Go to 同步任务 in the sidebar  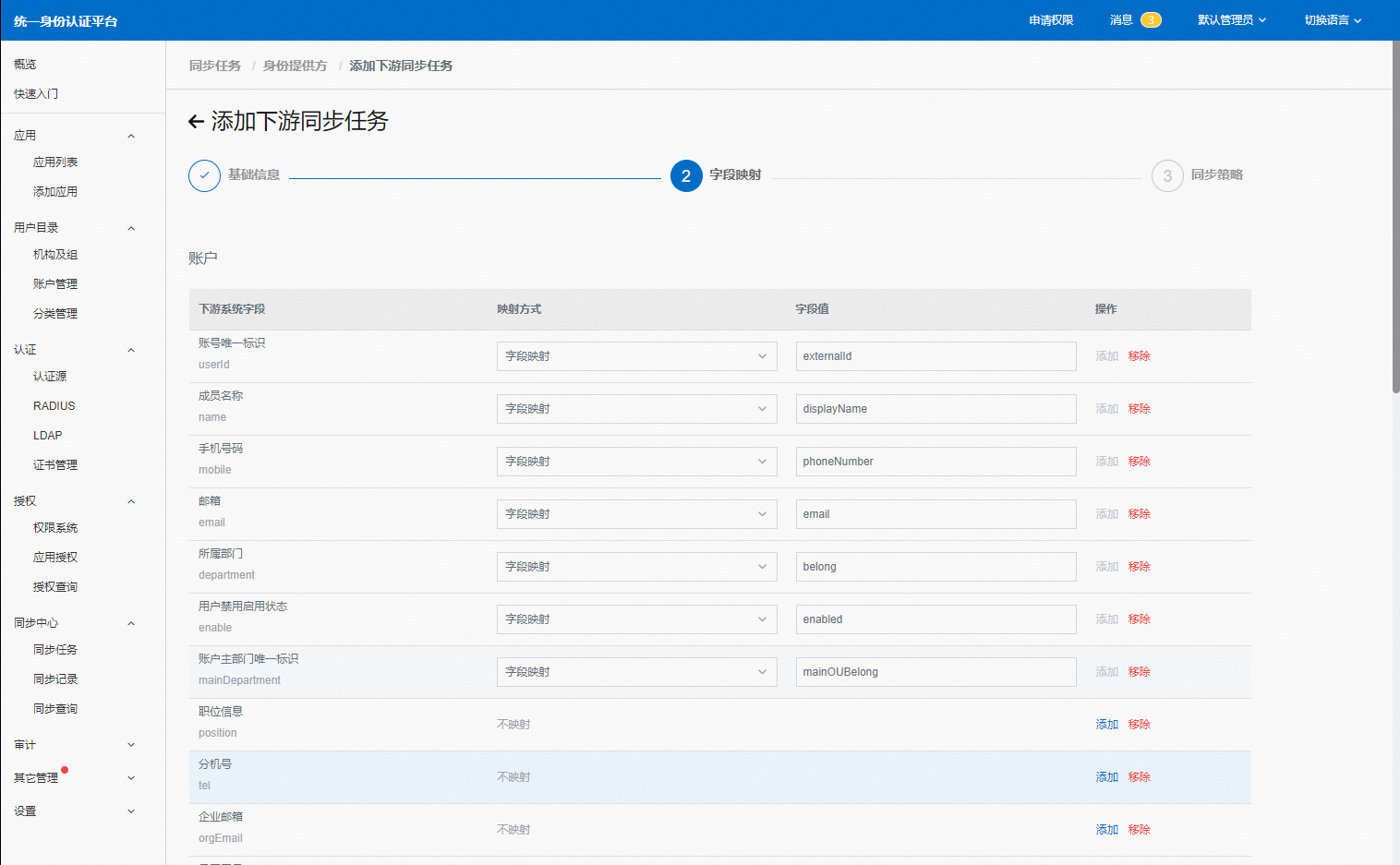point(55,650)
